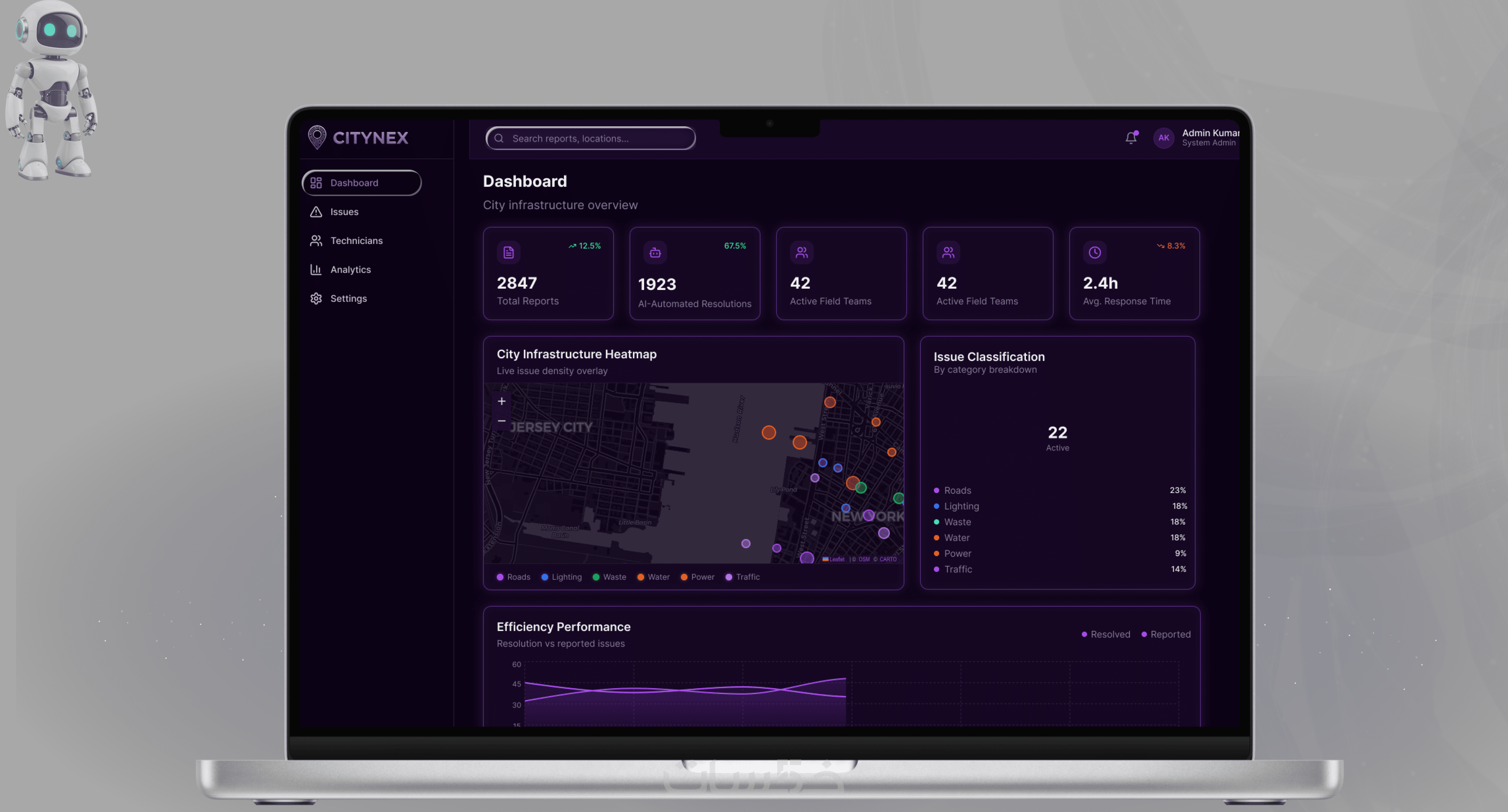Open the Issues sidebar page
This screenshot has height=812, width=1508.
pos(344,212)
